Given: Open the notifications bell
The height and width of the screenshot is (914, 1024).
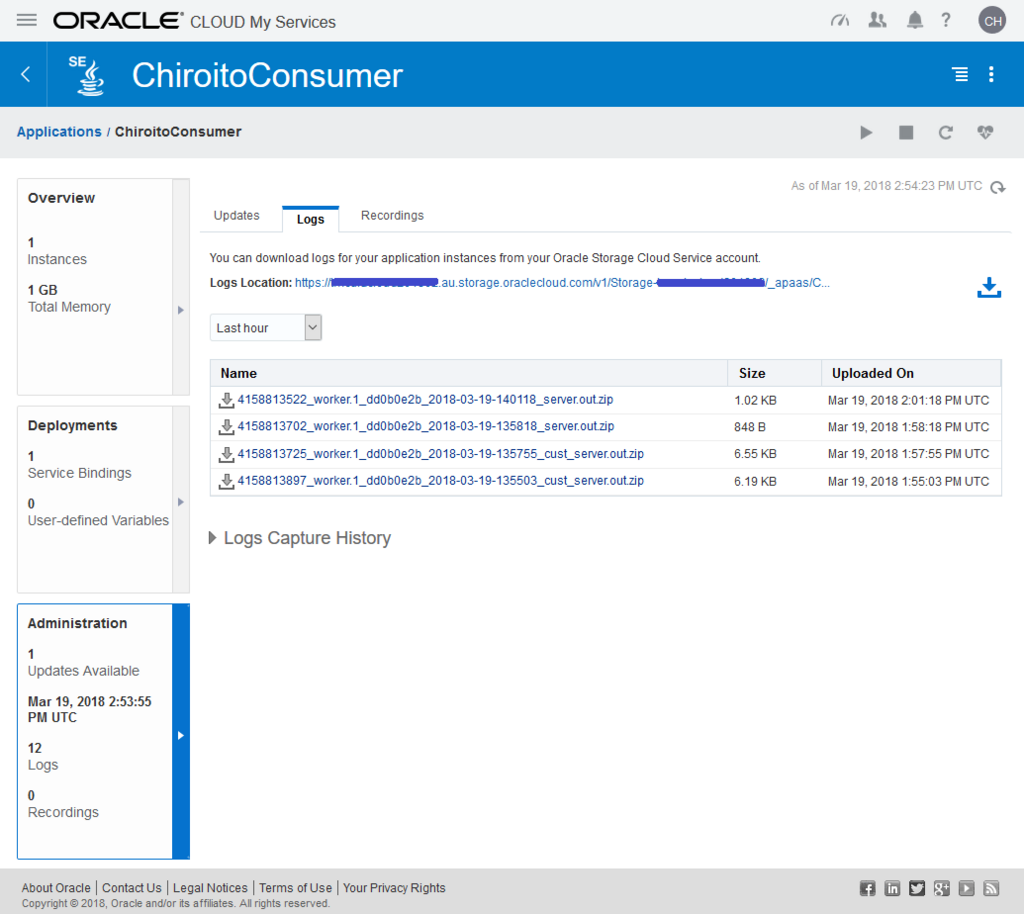Looking at the screenshot, I should click(x=914, y=20).
